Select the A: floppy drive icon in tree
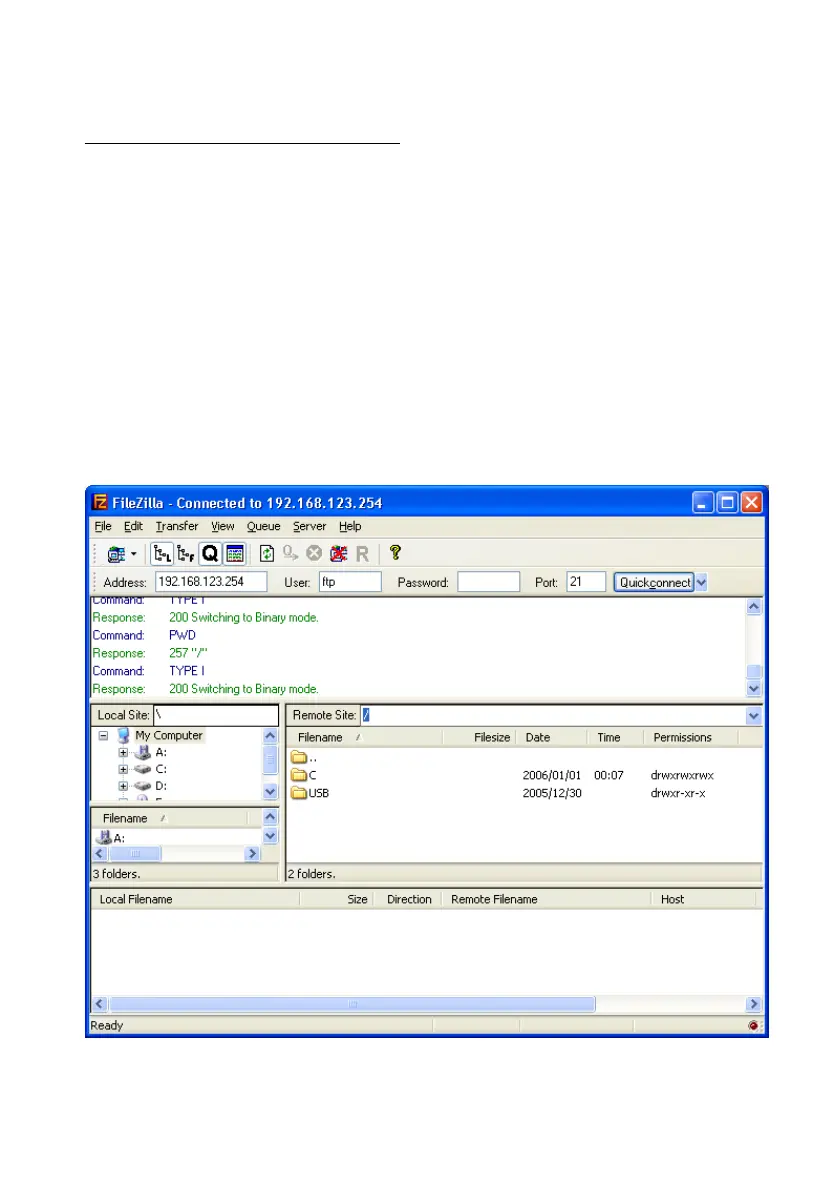 click(x=142, y=753)
